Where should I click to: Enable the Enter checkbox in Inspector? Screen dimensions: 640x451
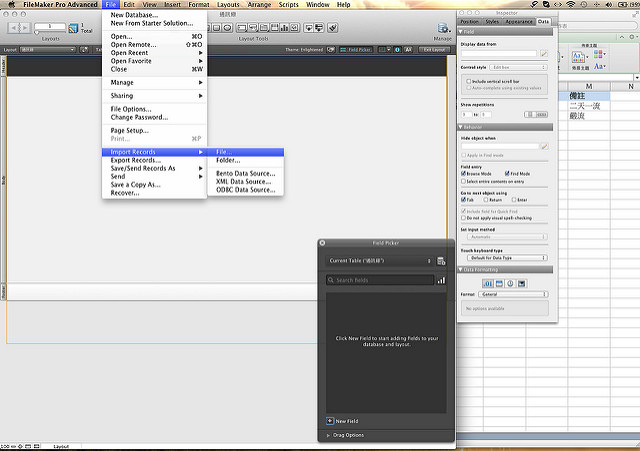(x=514, y=200)
